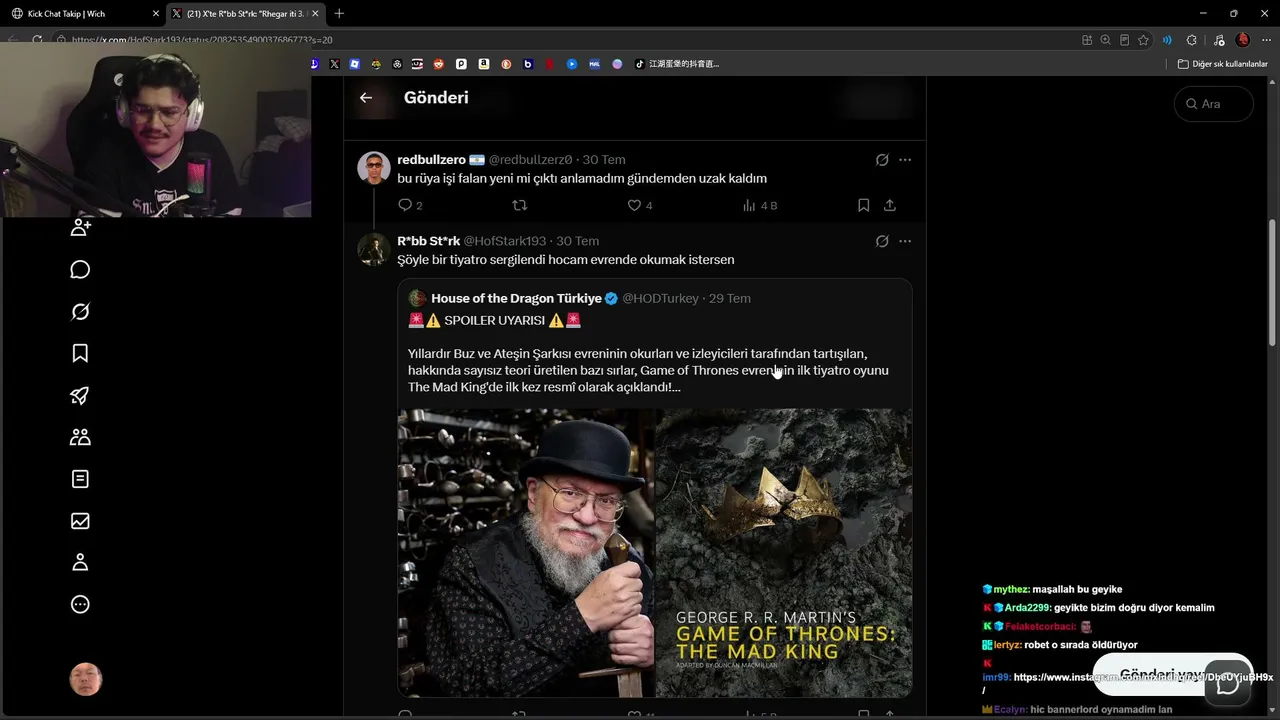Click the add-follower icon in X sidebar
The width and height of the screenshot is (1280, 720).
pos(81,228)
